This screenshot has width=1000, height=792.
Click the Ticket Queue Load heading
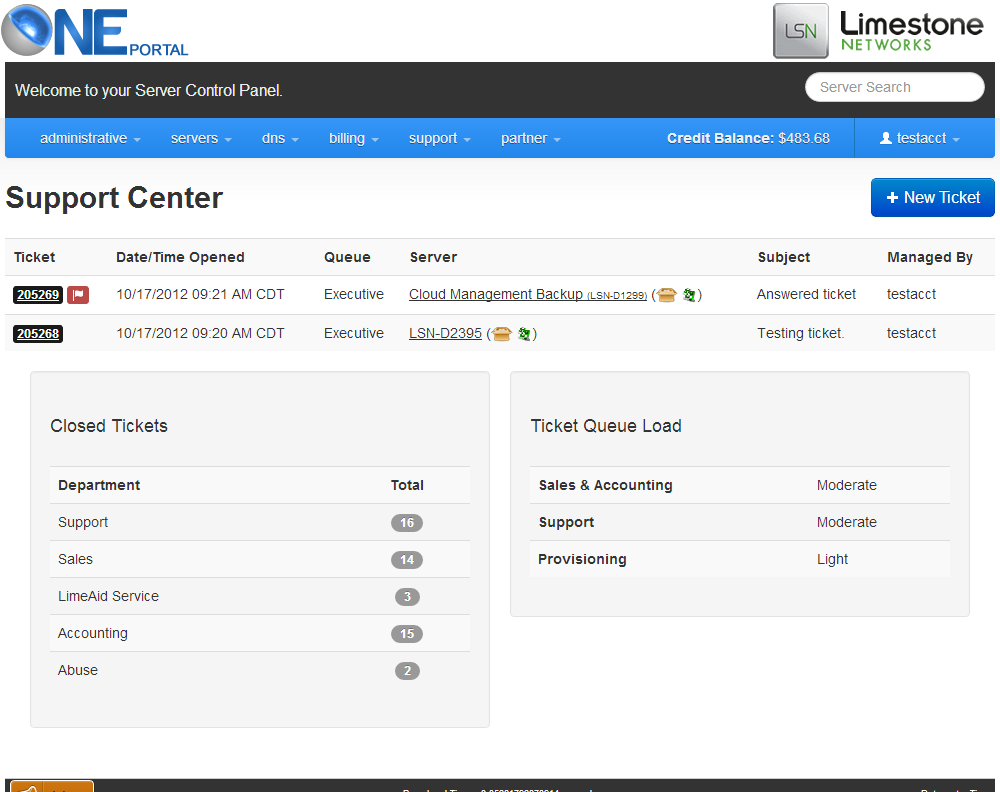click(x=606, y=426)
